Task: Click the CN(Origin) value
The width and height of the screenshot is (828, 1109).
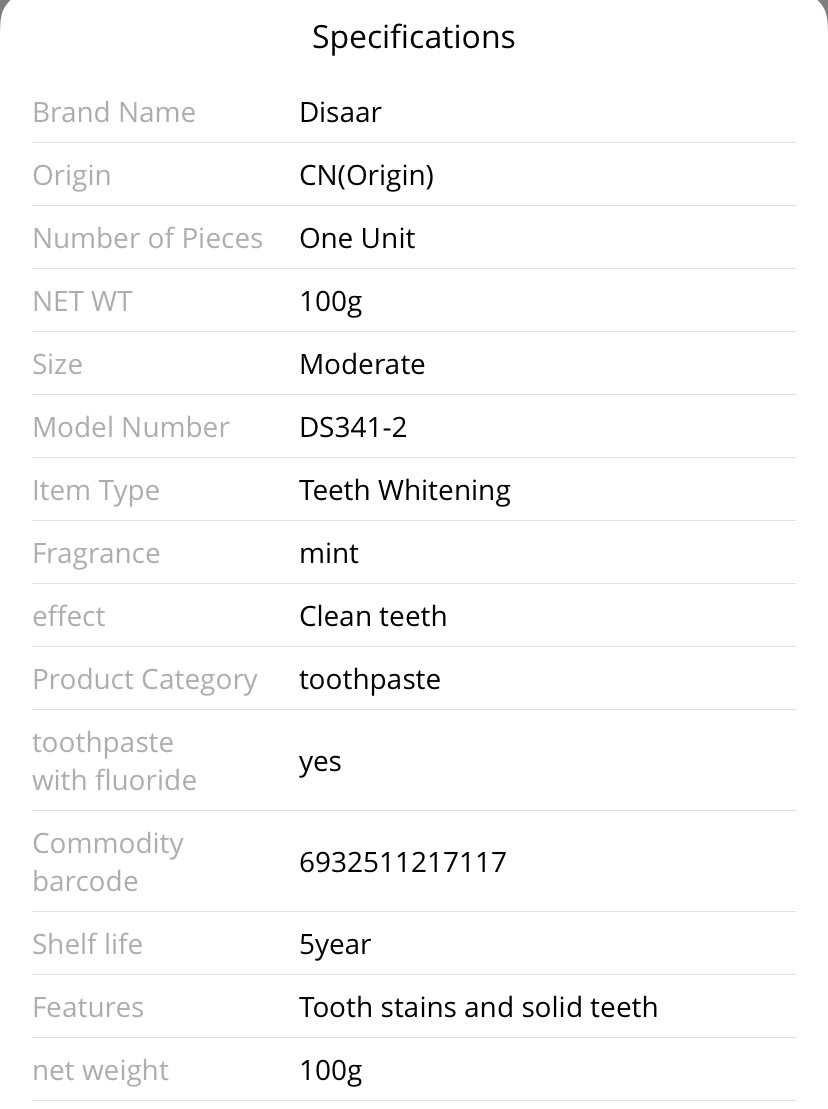Action: [x=367, y=176]
